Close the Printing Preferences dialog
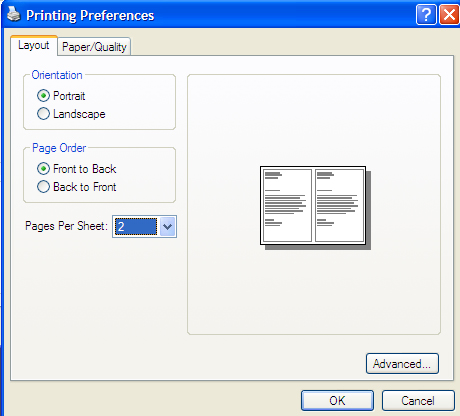This screenshot has height=416, width=460. point(449,15)
